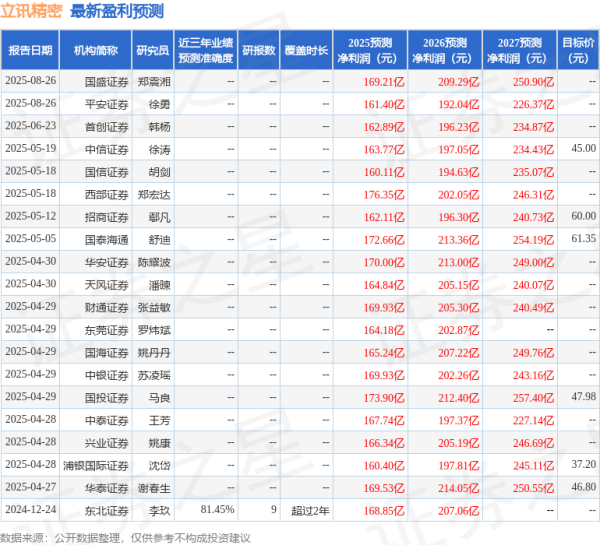Click analyst name 徐涛
This screenshot has width=600, height=545.
coord(159,149)
